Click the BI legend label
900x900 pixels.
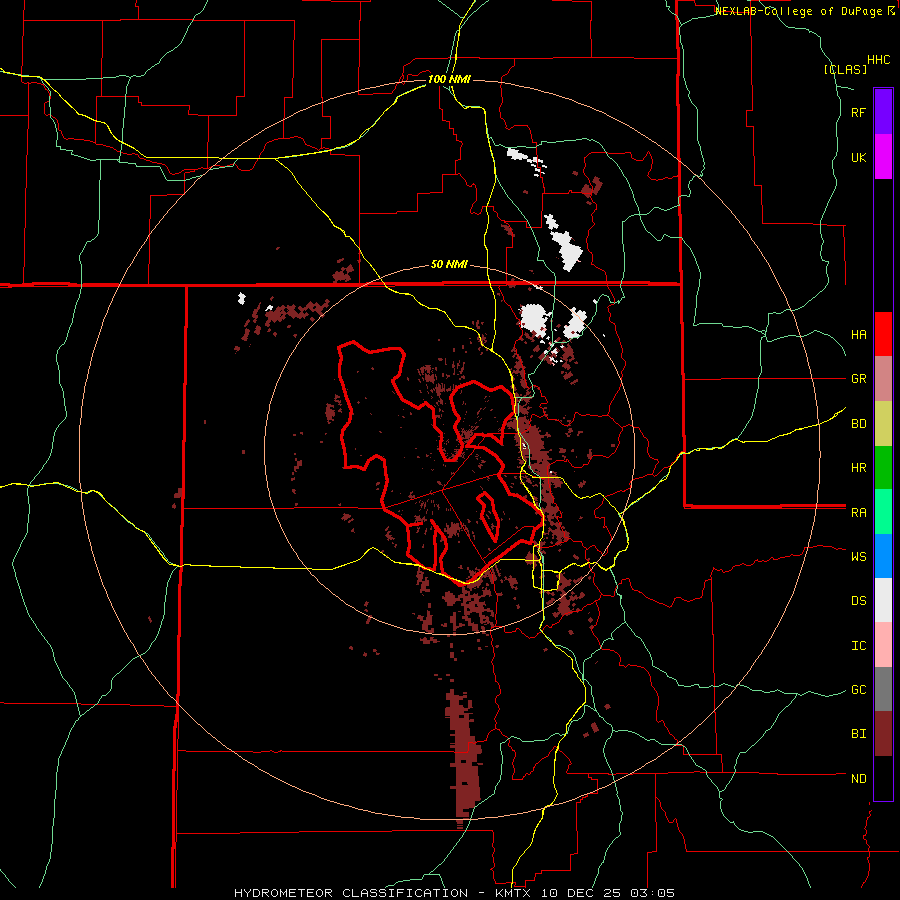[x=858, y=734]
